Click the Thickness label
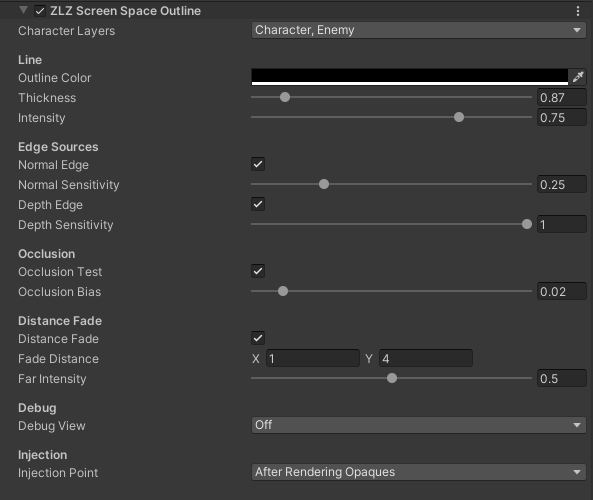 point(47,98)
